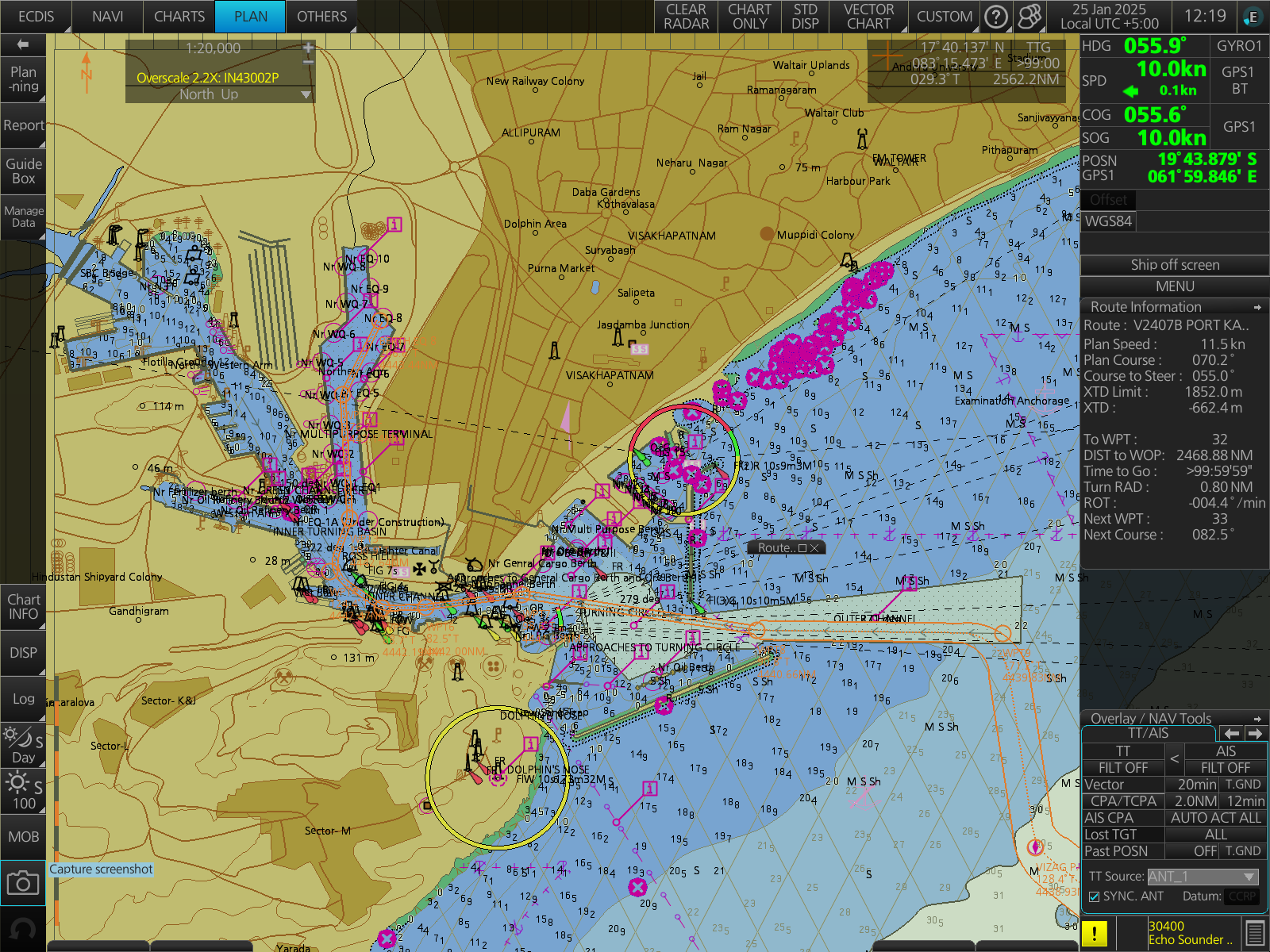Toggle the SYNC. ANT checkbox

[x=1094, y=896]
